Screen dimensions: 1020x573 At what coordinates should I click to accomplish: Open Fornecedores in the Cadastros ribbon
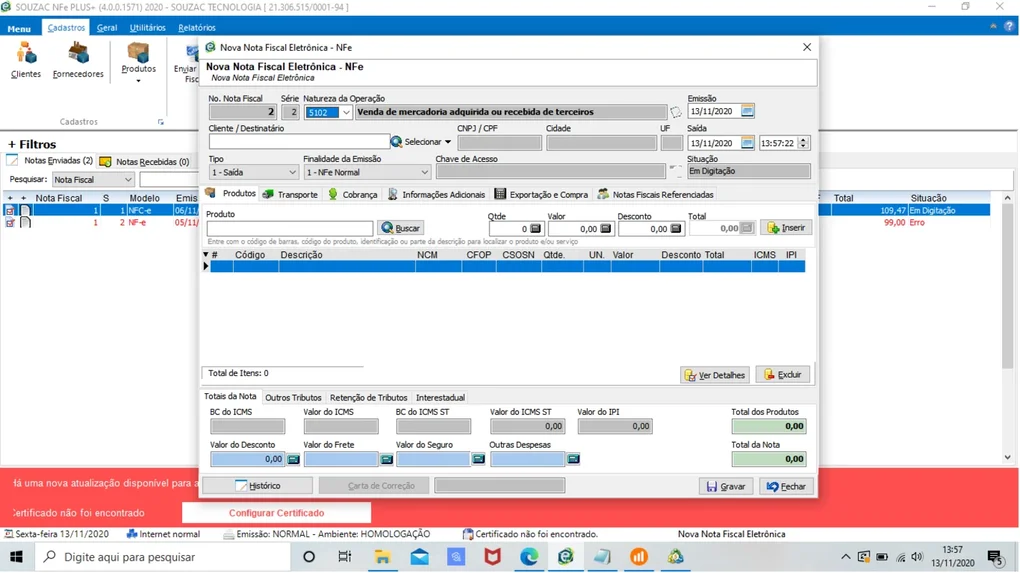click(78, 60)
